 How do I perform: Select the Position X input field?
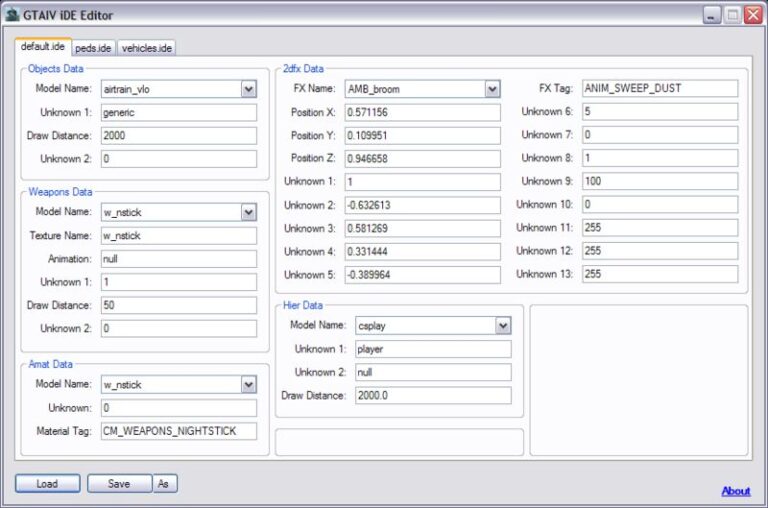(422, 112)
